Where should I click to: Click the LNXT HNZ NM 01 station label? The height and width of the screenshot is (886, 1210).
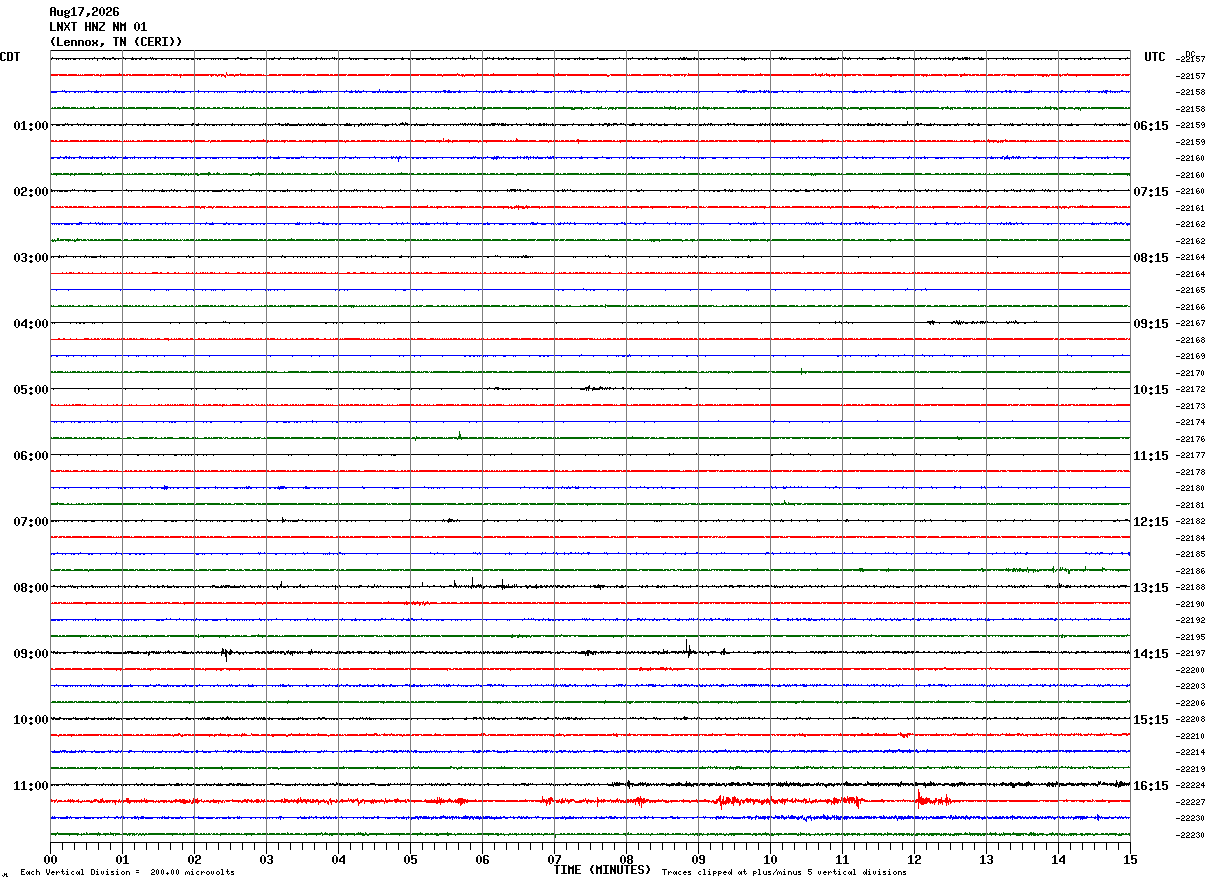98,27
